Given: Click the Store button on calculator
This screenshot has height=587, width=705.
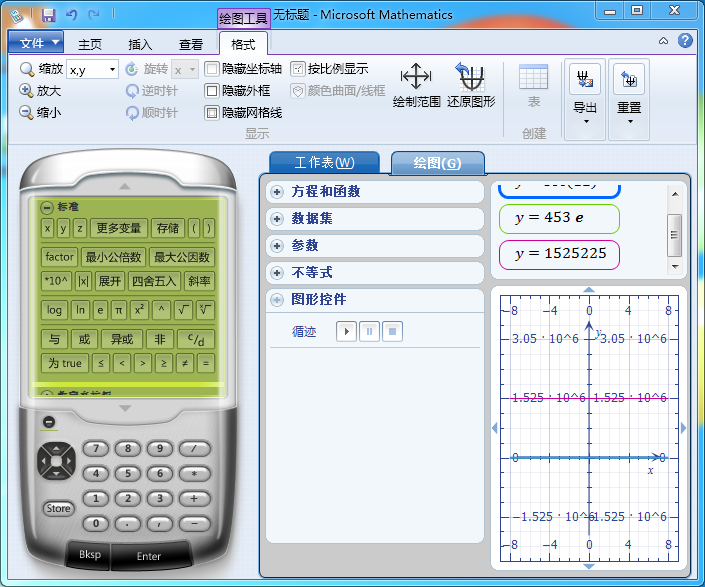Looking at the screenshot, I should point(59,509).
